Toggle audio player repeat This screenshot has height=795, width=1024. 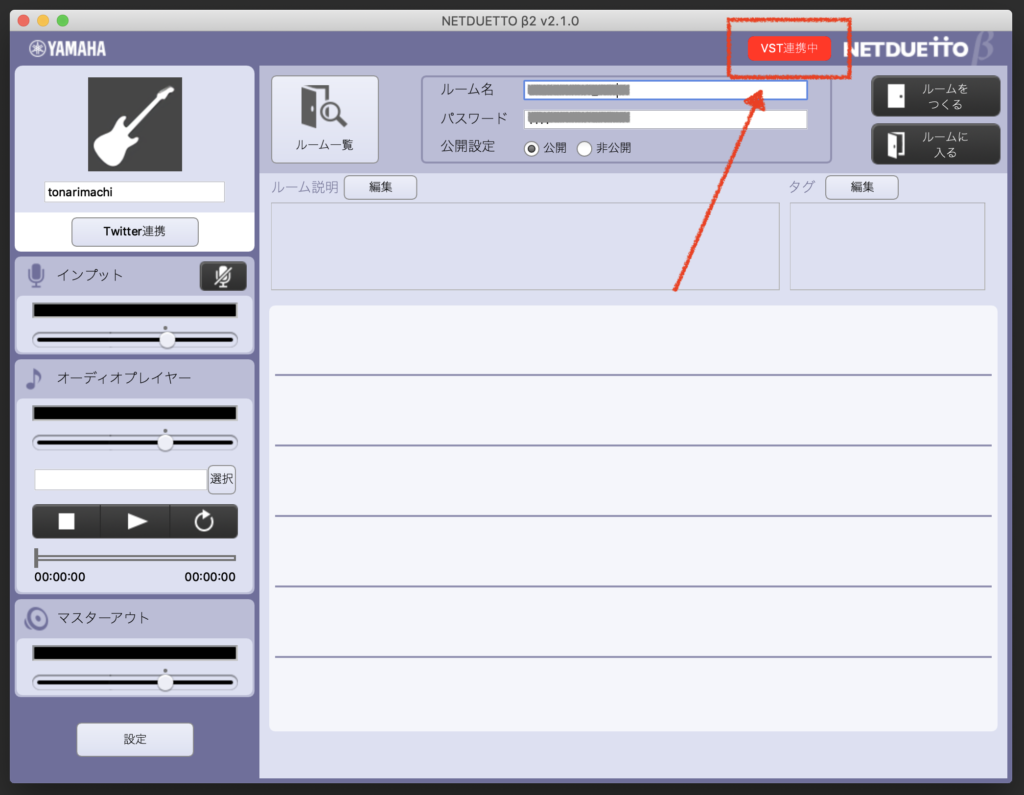click(204, 521)
